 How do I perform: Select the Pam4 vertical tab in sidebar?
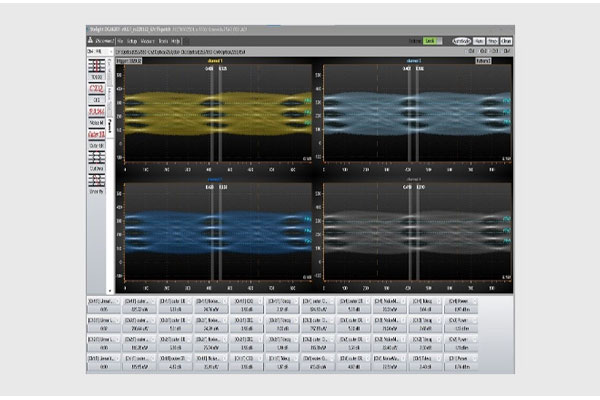point(109,126)
